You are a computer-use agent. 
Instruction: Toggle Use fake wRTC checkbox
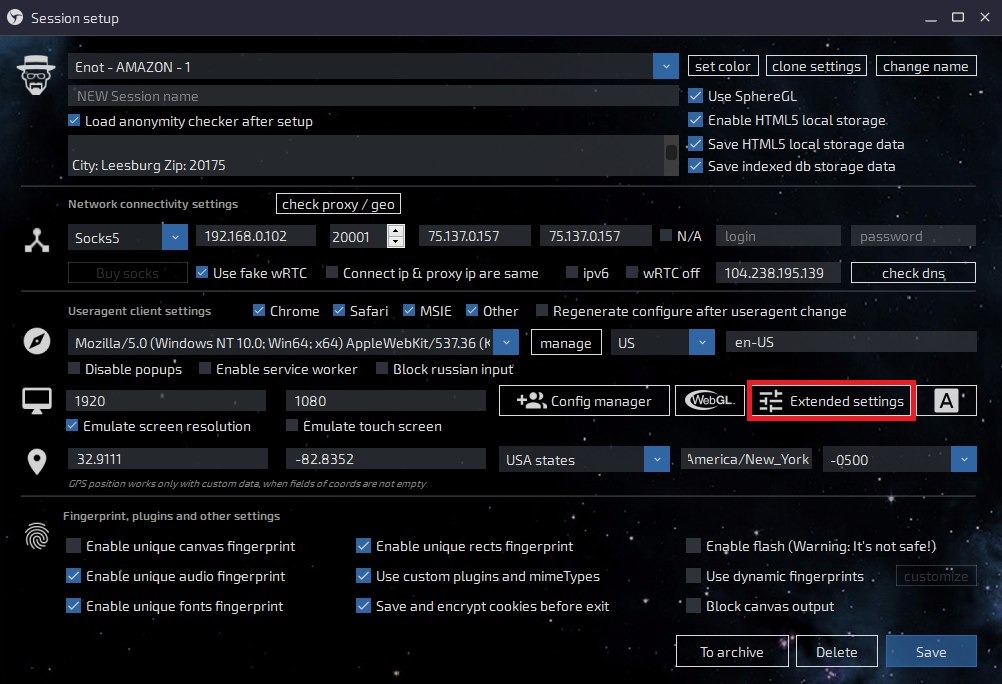[x=202, y=272]
